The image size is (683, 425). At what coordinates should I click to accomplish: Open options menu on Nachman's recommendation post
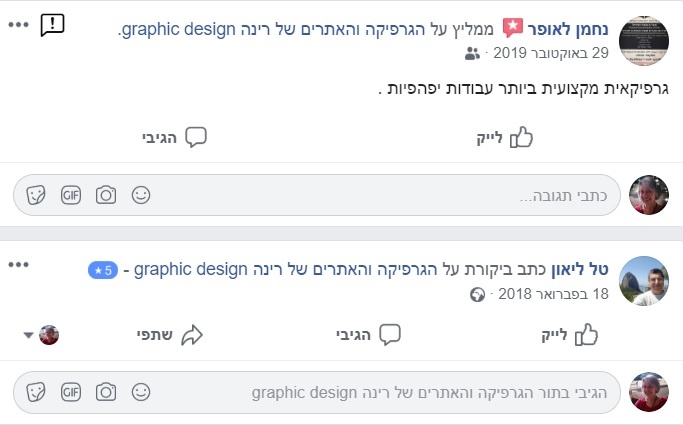coord(19,23)
